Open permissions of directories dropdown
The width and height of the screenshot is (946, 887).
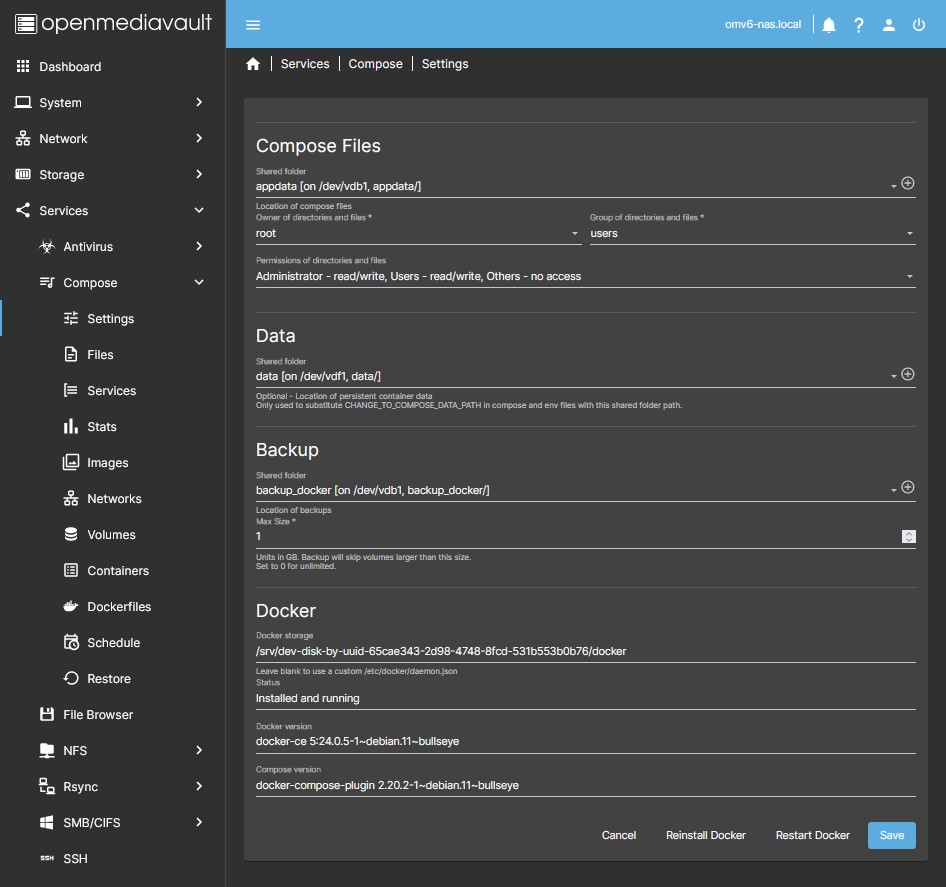tap(585, 276)
